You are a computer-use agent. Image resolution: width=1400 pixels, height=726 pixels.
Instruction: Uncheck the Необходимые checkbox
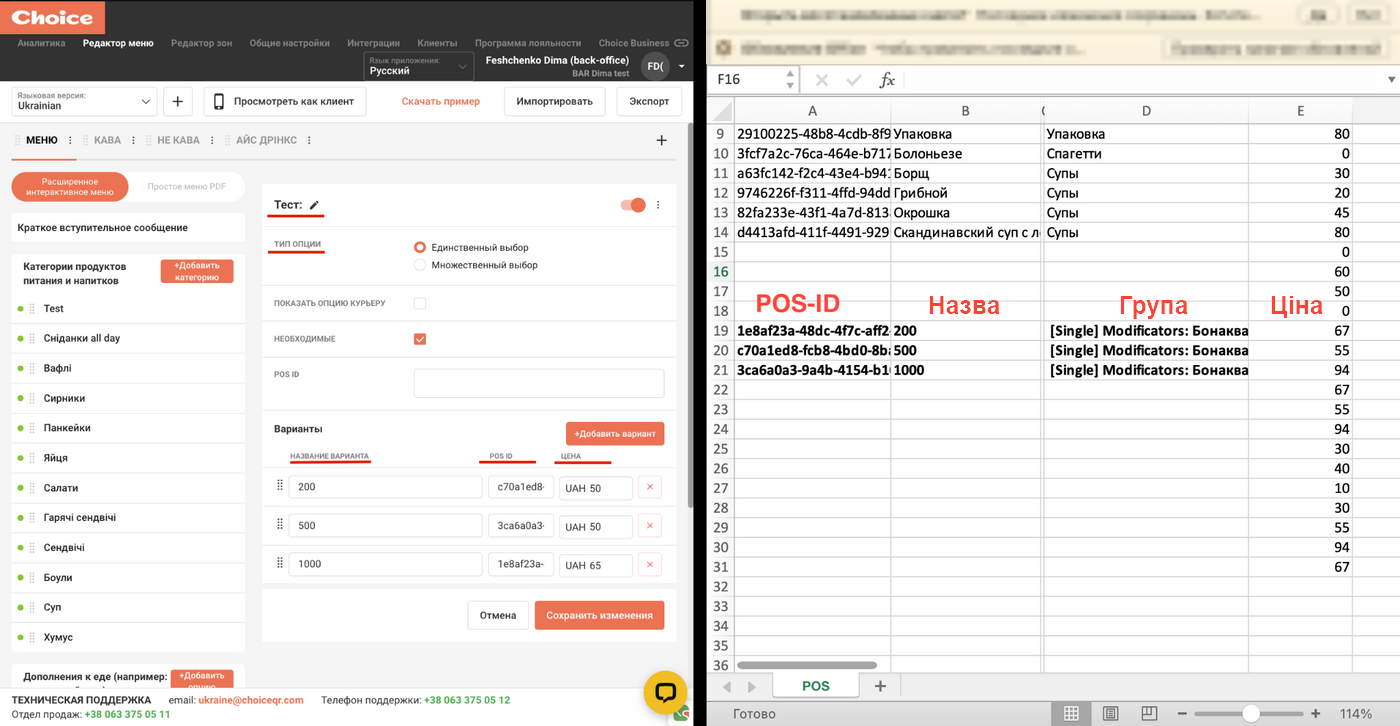tap(420, 339)
